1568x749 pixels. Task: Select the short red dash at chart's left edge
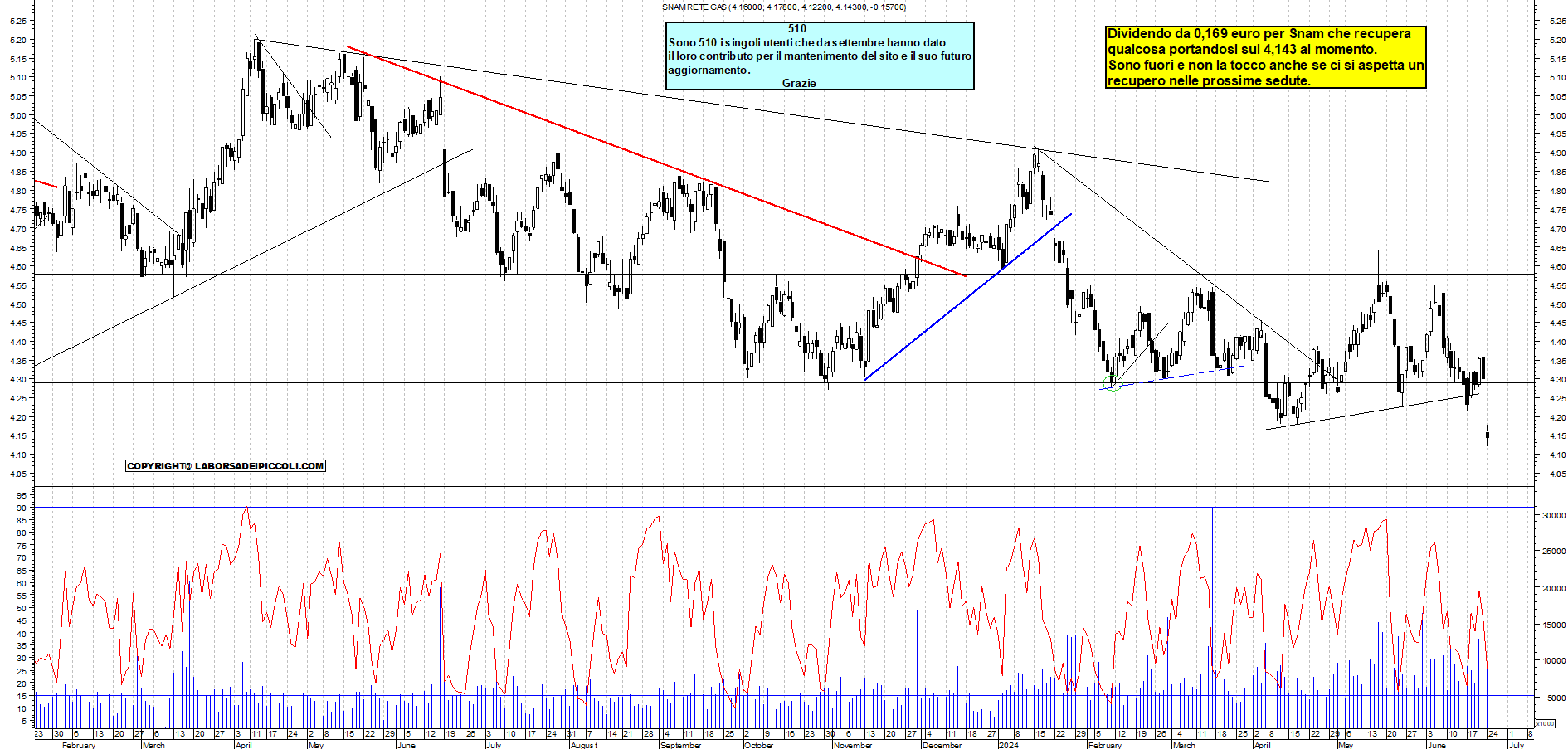46,183
